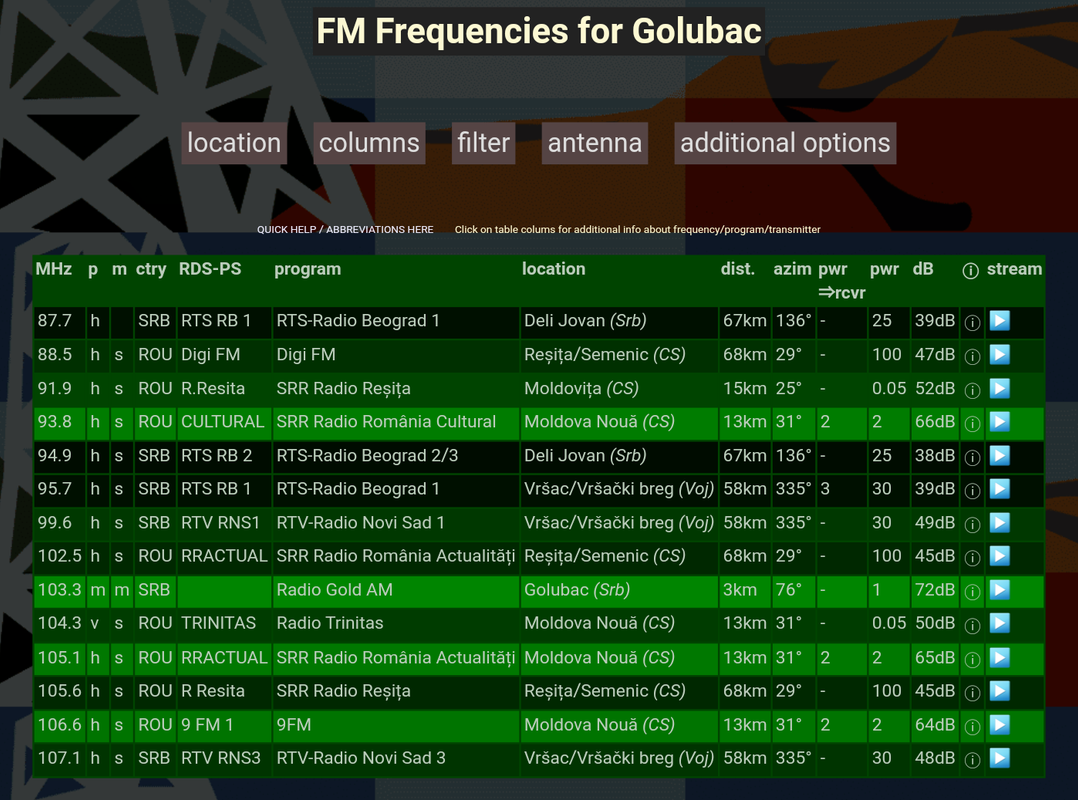Play stream for 103.3 Radio Gold AM
The image size is (1078, 800).
point(999,590)
